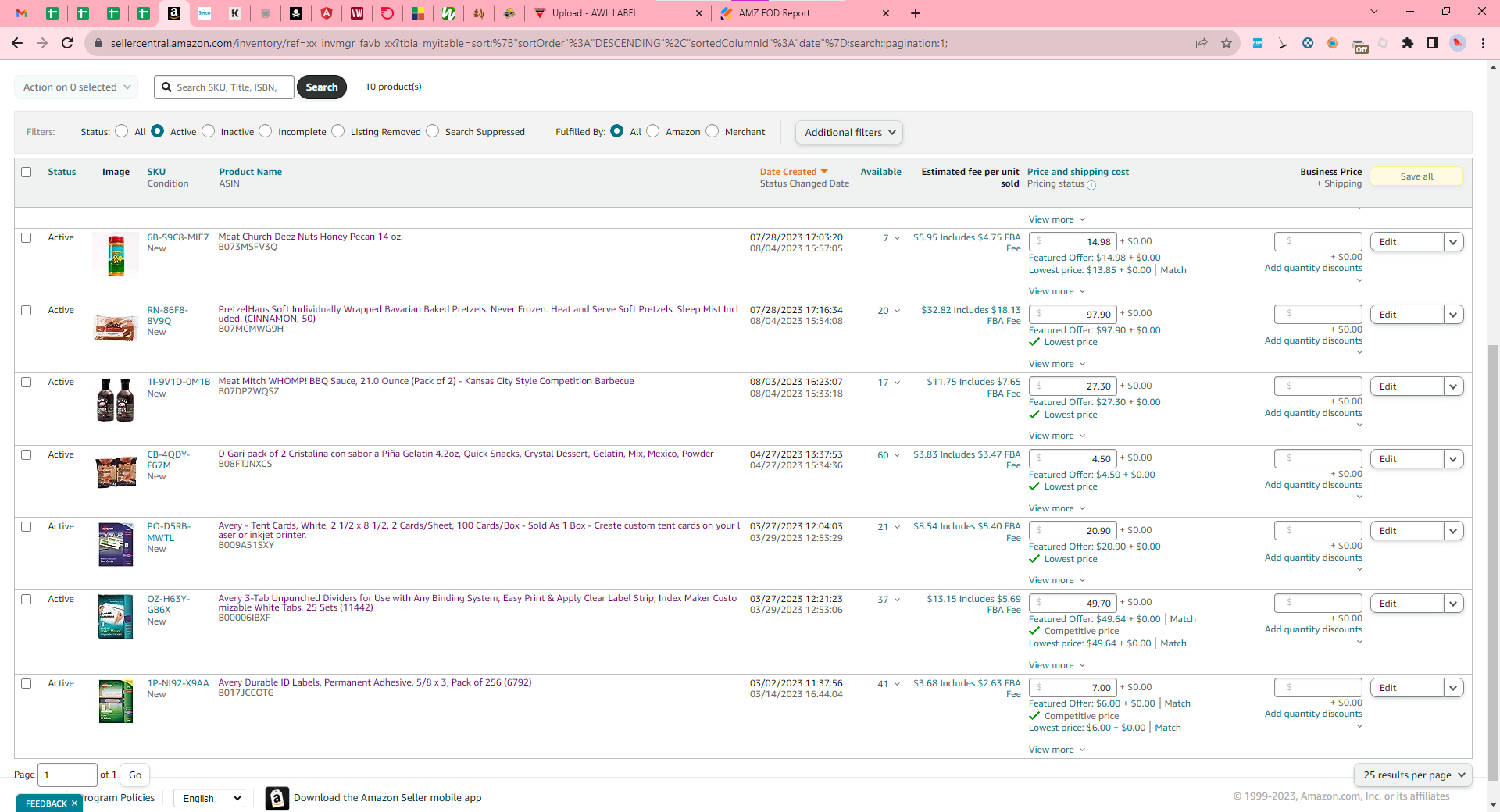Select the Incomplete status radio button

(x=266, y=131)
